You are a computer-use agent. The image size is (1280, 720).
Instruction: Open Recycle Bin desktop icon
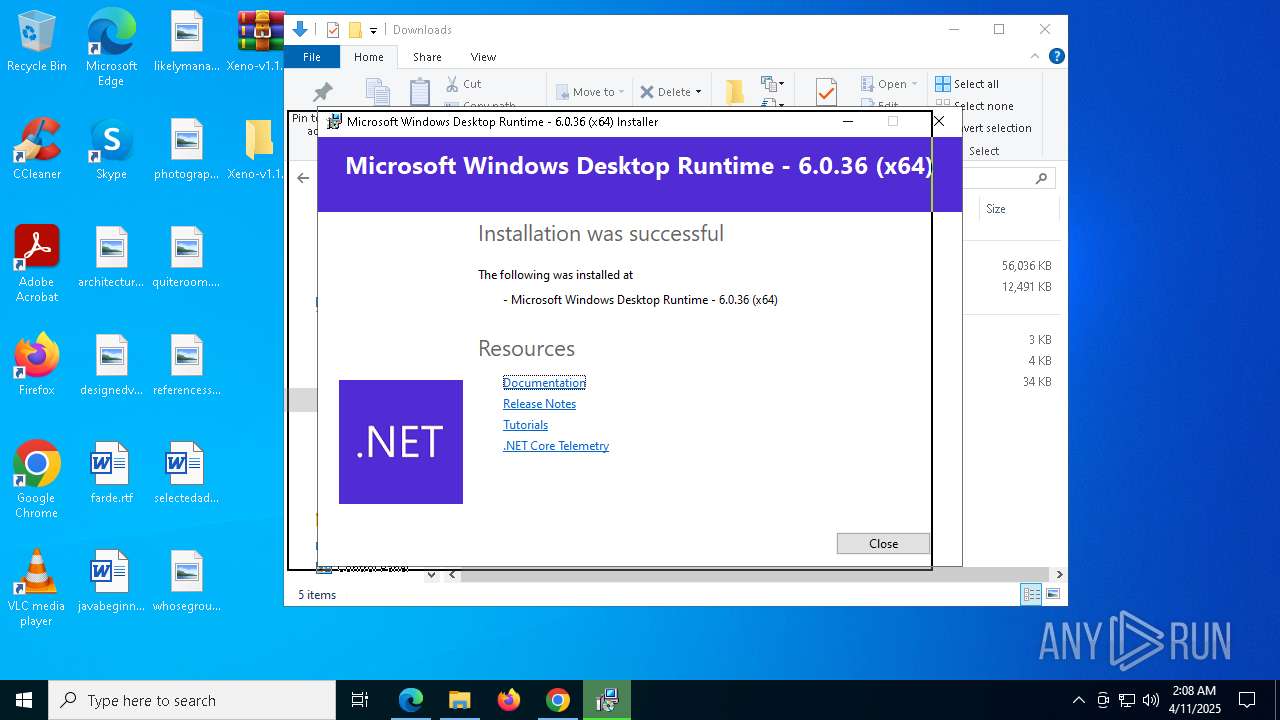[x=37, y=42]
